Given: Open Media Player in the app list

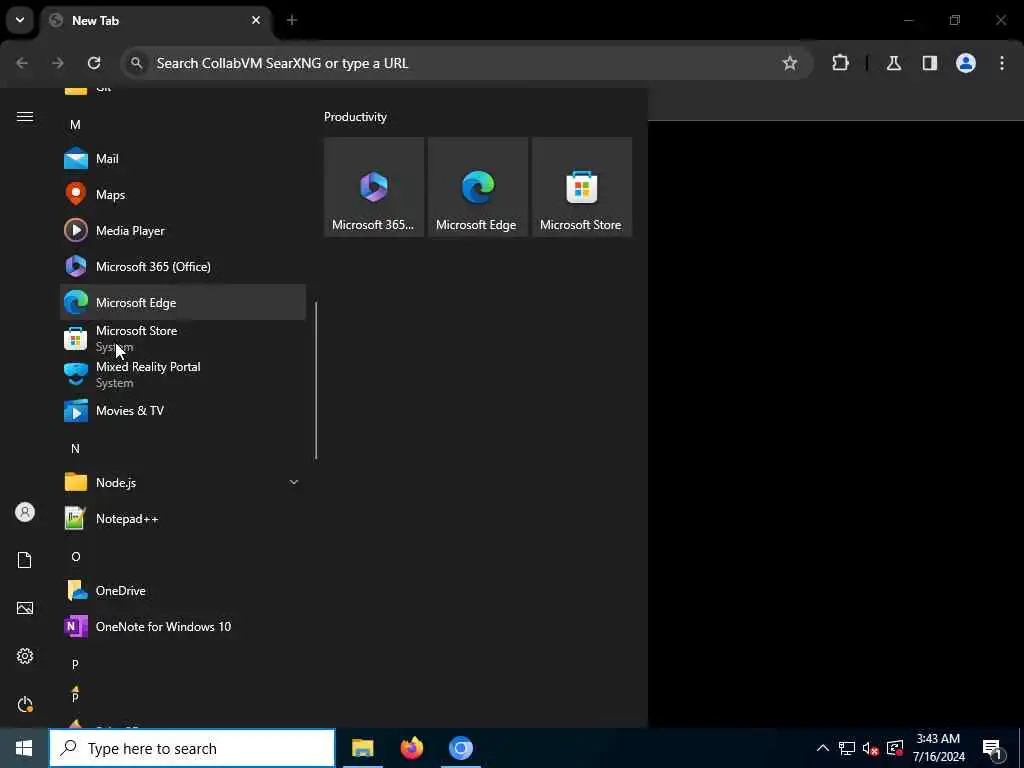Looking at the screenshot, I should [x=183, y=231].
